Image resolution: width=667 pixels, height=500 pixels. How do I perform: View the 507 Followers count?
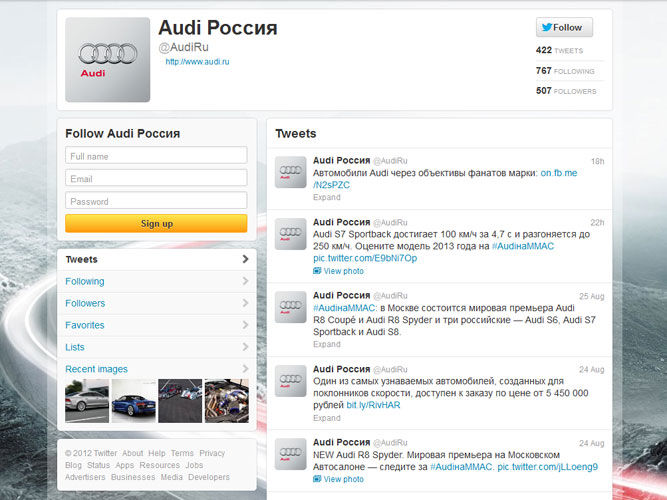(566, 91)
